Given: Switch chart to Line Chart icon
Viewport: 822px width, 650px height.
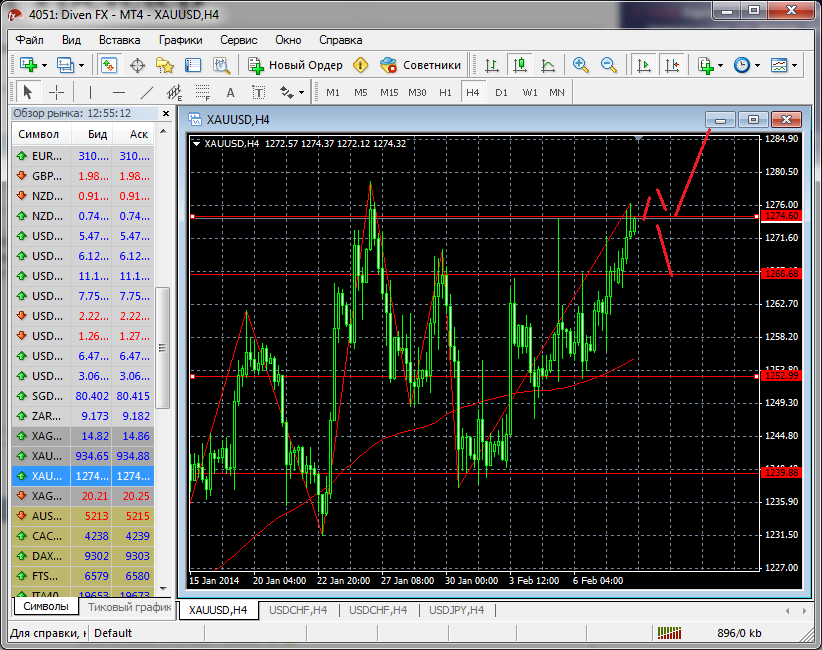Looking at the screenshot, I should tap(548, 65).
